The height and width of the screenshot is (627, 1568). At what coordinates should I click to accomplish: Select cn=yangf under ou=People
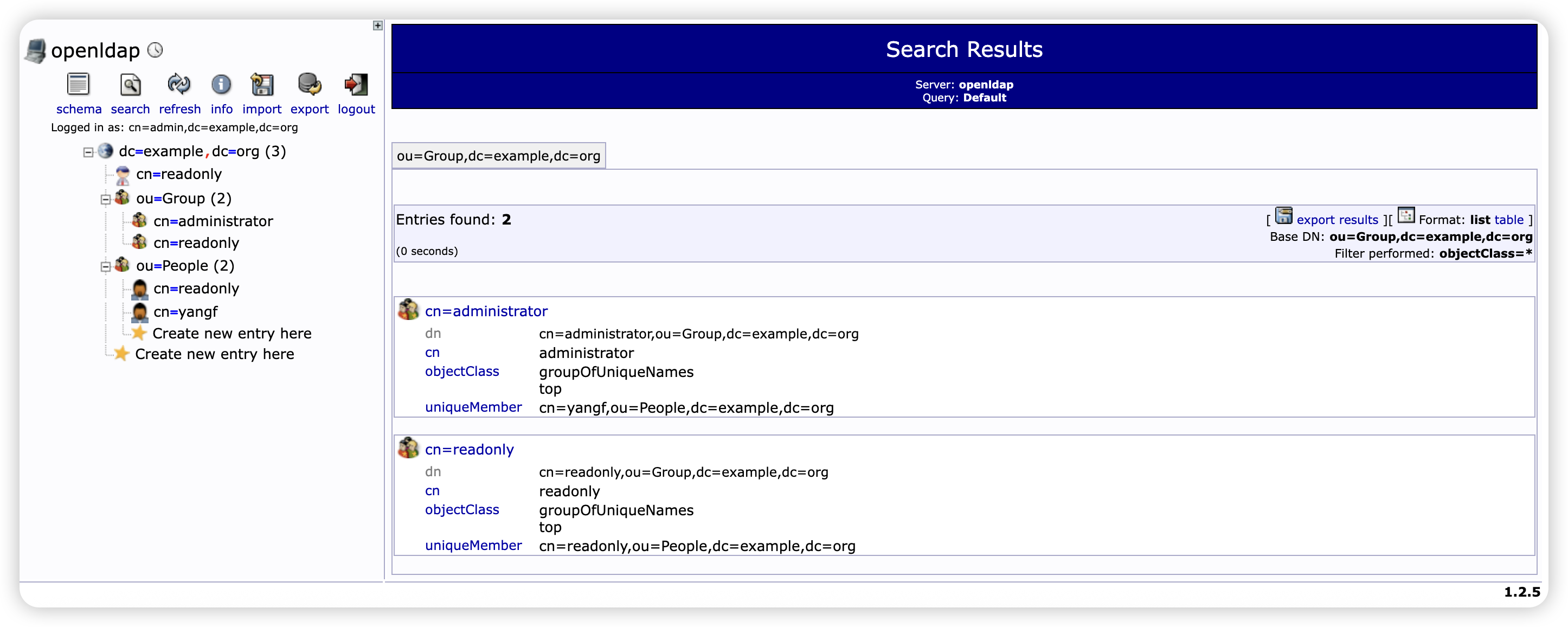tap(184, 312)
